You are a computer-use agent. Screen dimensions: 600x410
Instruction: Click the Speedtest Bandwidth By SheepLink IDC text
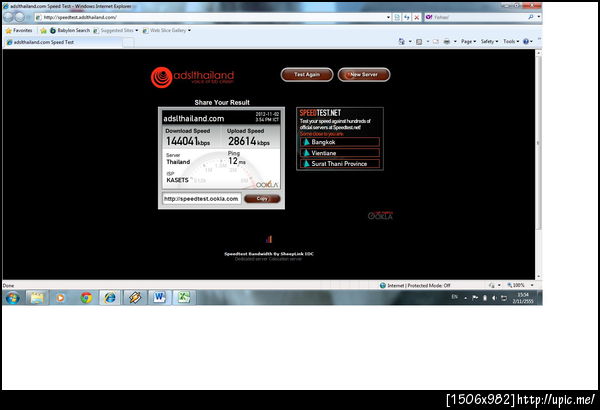point(269,254)
